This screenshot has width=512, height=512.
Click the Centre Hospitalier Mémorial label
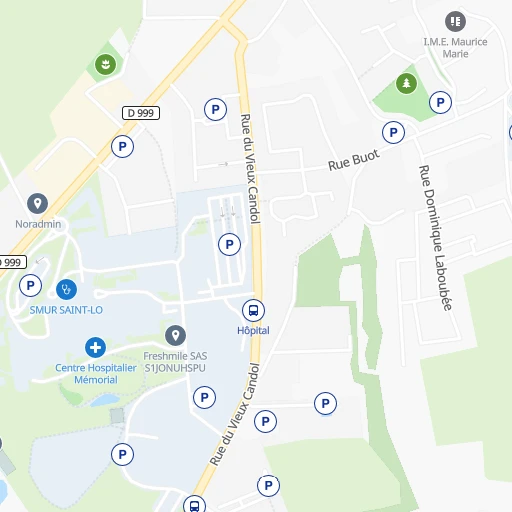(96, 374)
